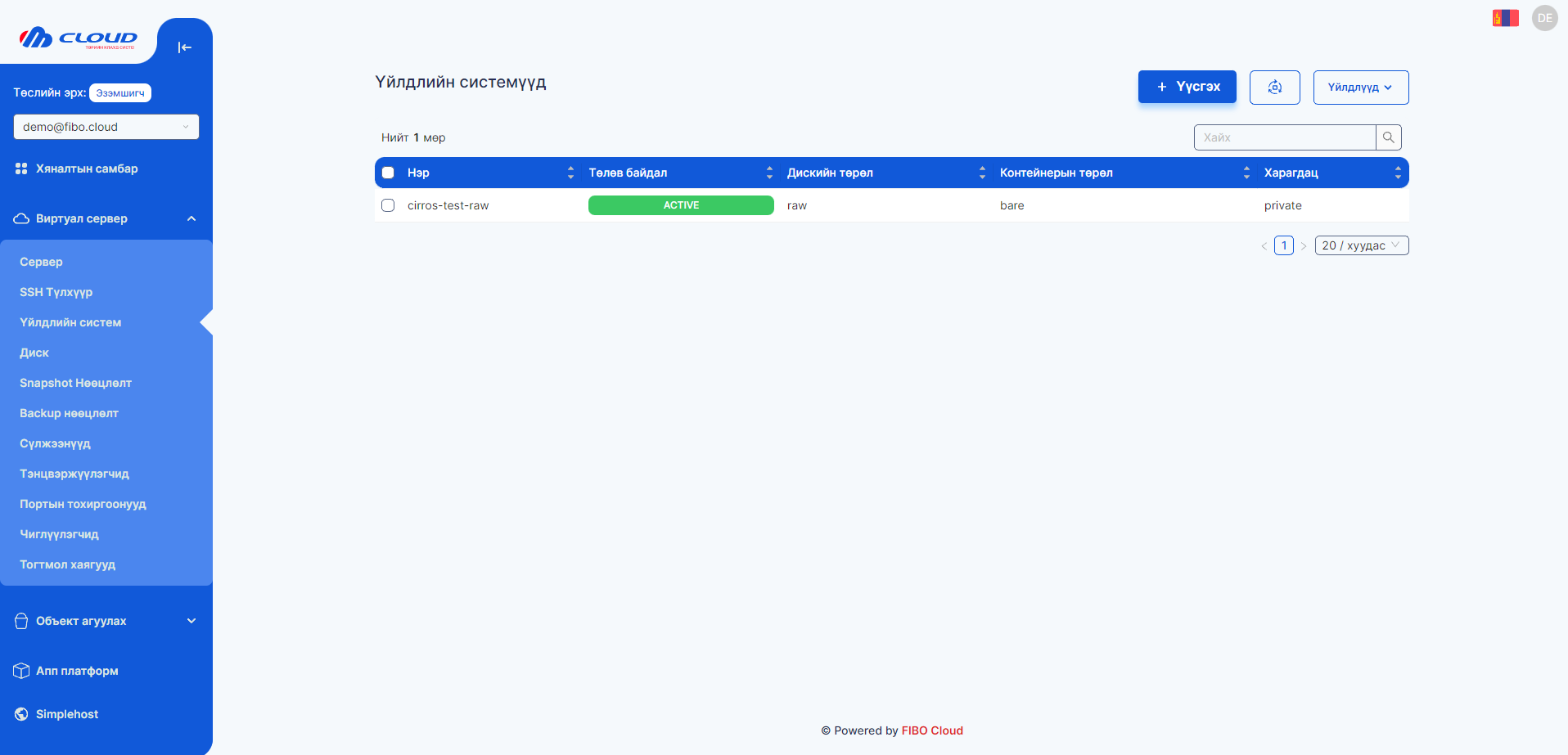Sort by the Төлөв байдал column arrows
Image resolution: width=1568 pixels, height=755 pixels.
coord(768,173)
